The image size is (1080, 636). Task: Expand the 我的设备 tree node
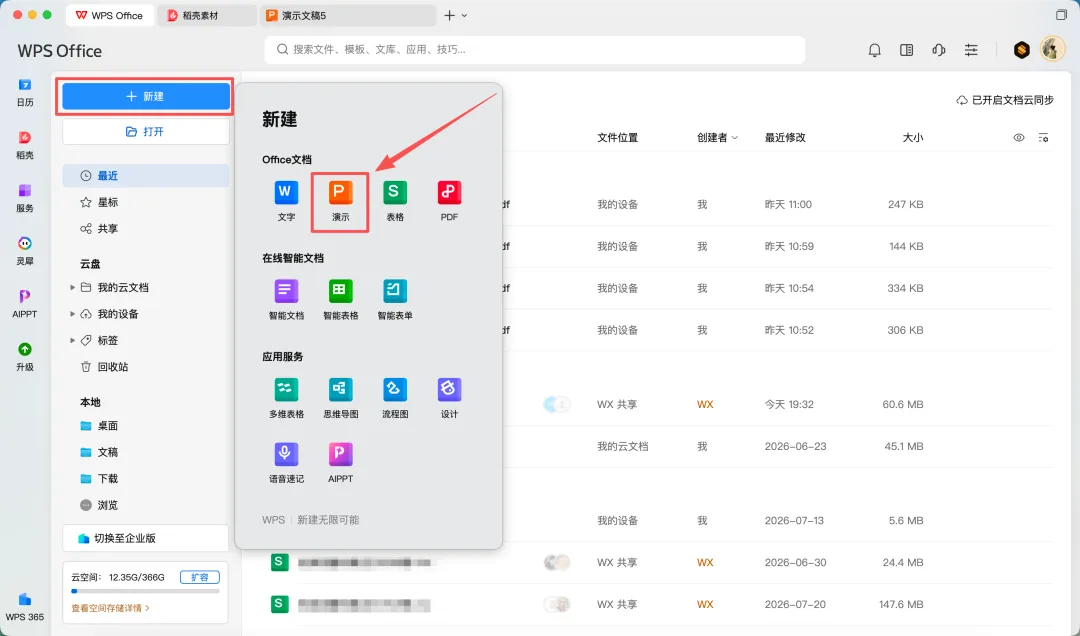[72, 314]
